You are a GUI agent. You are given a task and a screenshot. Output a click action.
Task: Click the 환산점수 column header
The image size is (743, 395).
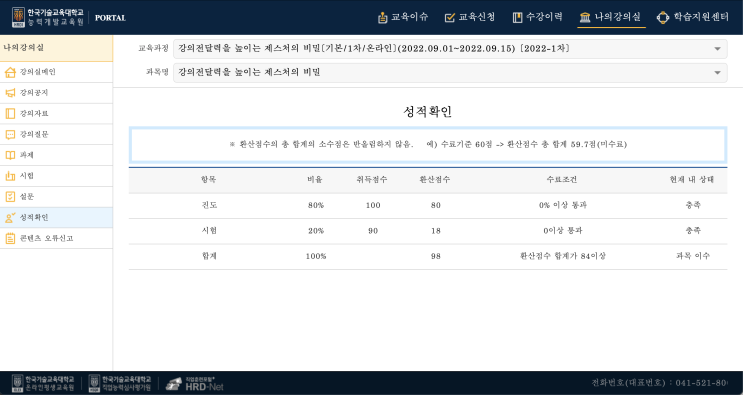(x=435, y=180)
